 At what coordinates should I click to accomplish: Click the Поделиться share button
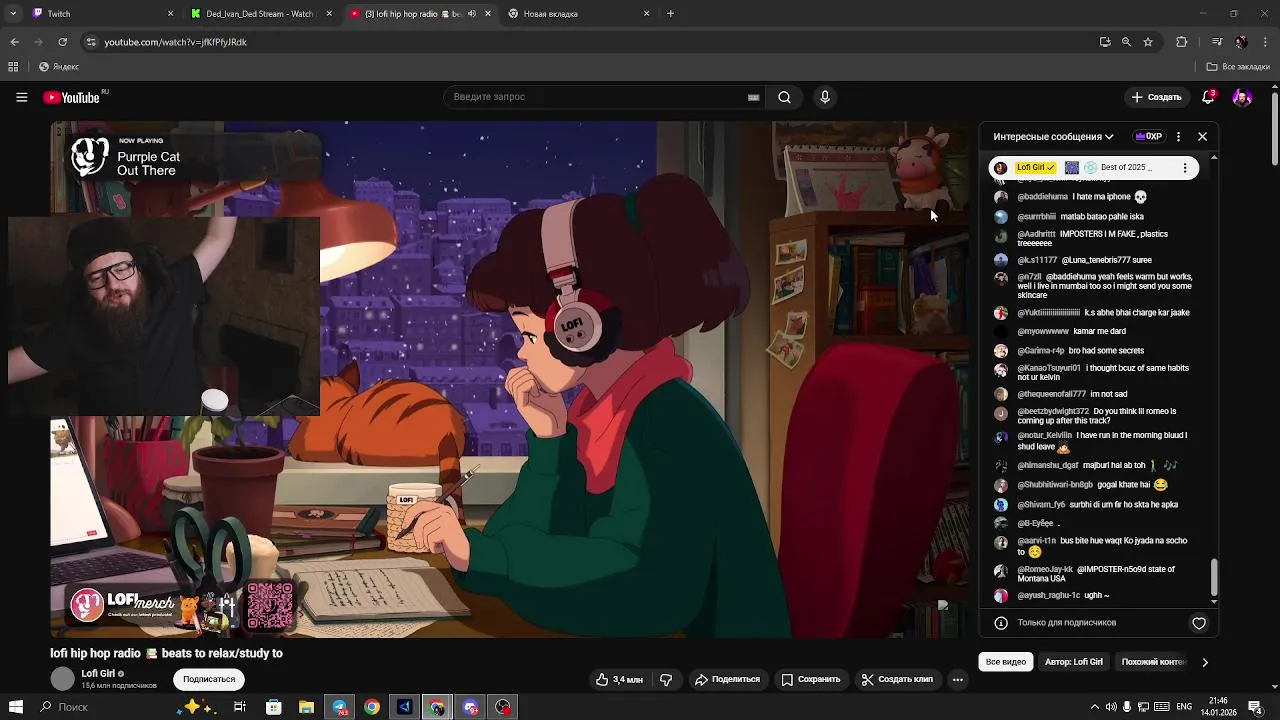pos(728,679)
